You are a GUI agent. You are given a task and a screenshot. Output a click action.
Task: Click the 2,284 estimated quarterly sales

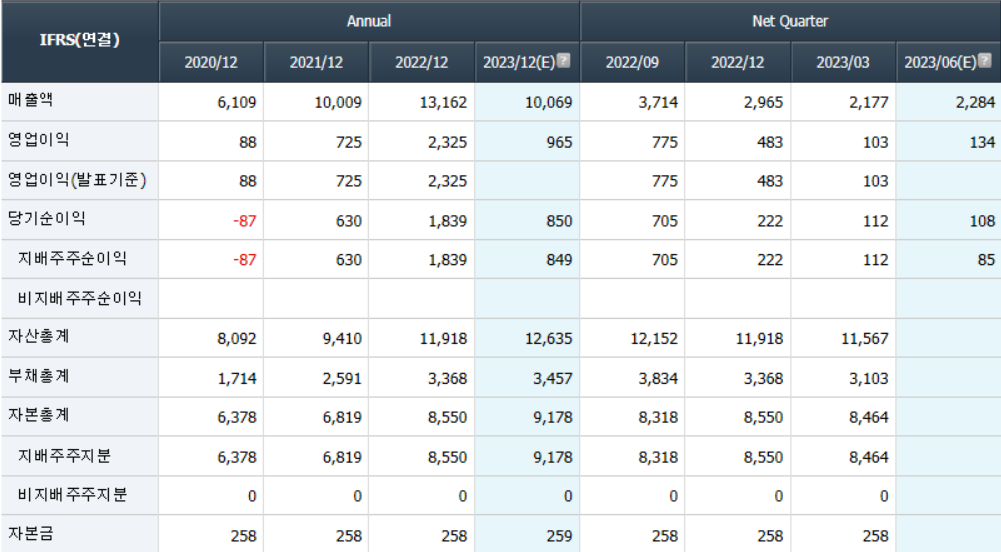tap(975, 102)
